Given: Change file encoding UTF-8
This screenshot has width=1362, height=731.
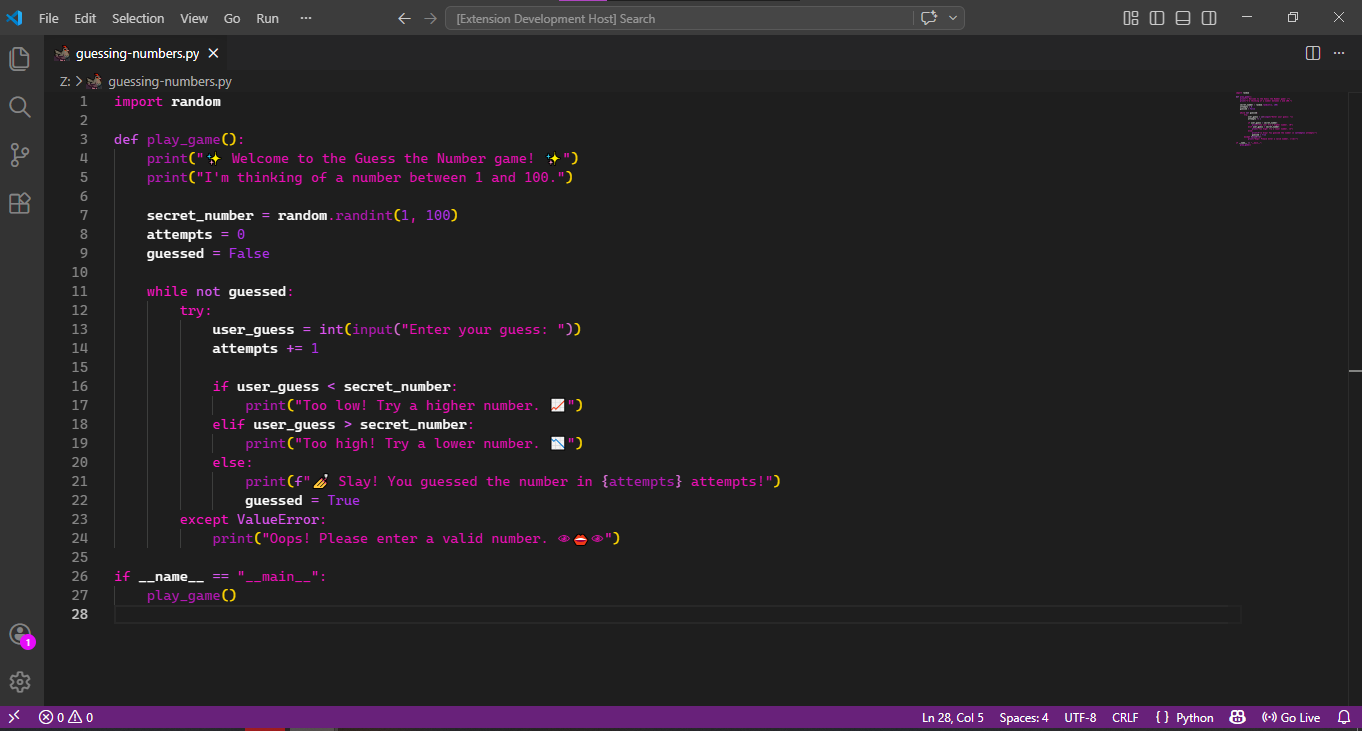Looking at the screenshot, I should (1080, 717).
